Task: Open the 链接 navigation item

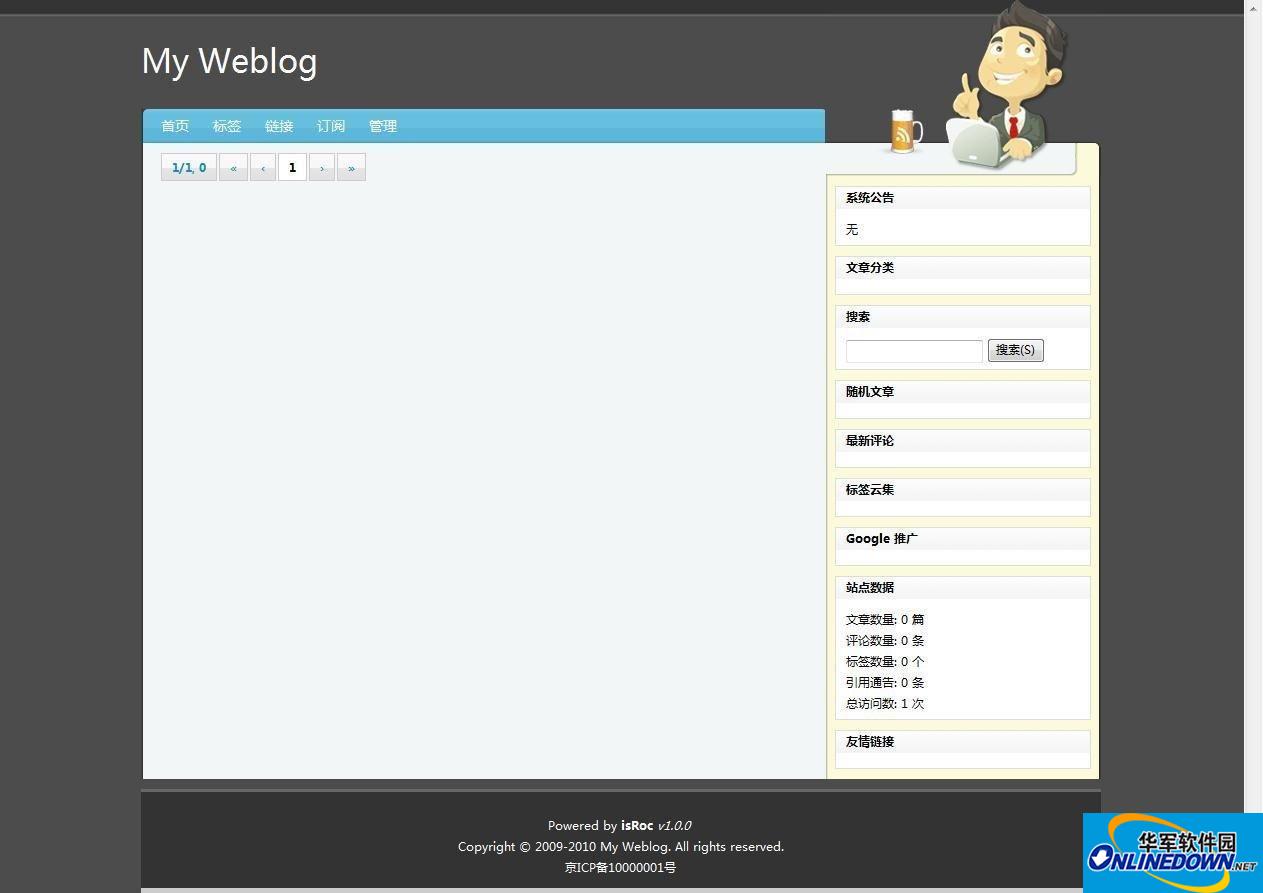Action: click(279, 126)
